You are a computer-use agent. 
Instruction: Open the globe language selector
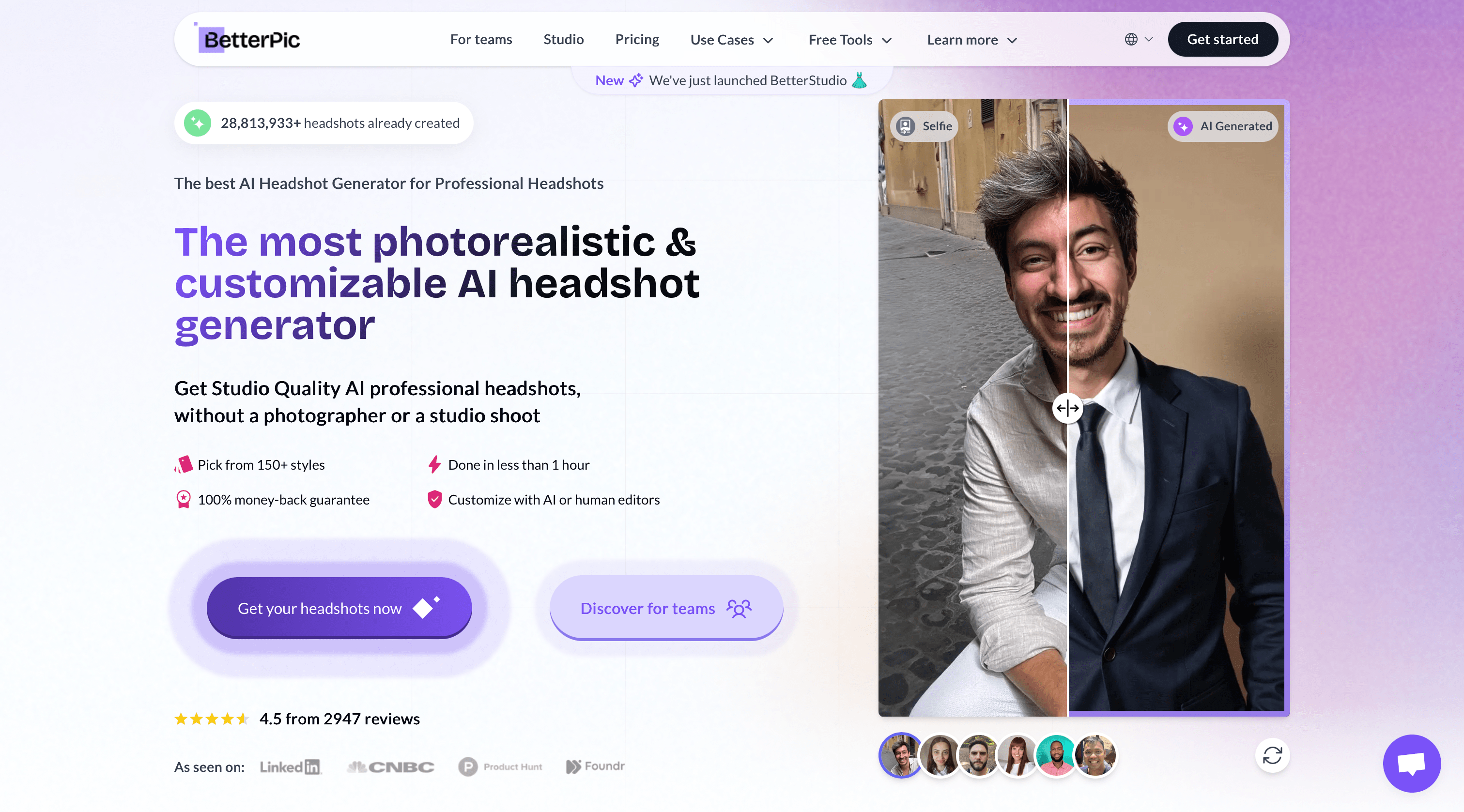[x=1138, y=39]
